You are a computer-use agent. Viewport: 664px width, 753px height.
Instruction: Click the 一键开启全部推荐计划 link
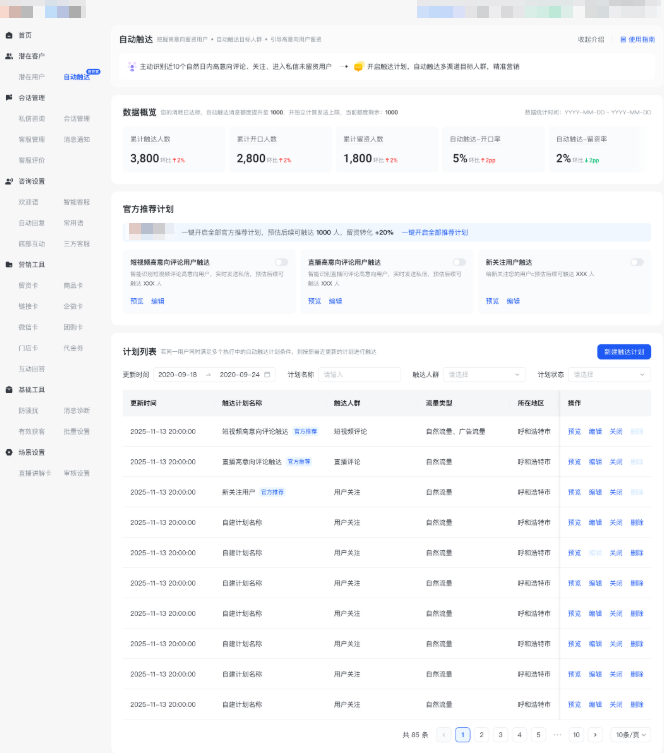pos(435,232)
